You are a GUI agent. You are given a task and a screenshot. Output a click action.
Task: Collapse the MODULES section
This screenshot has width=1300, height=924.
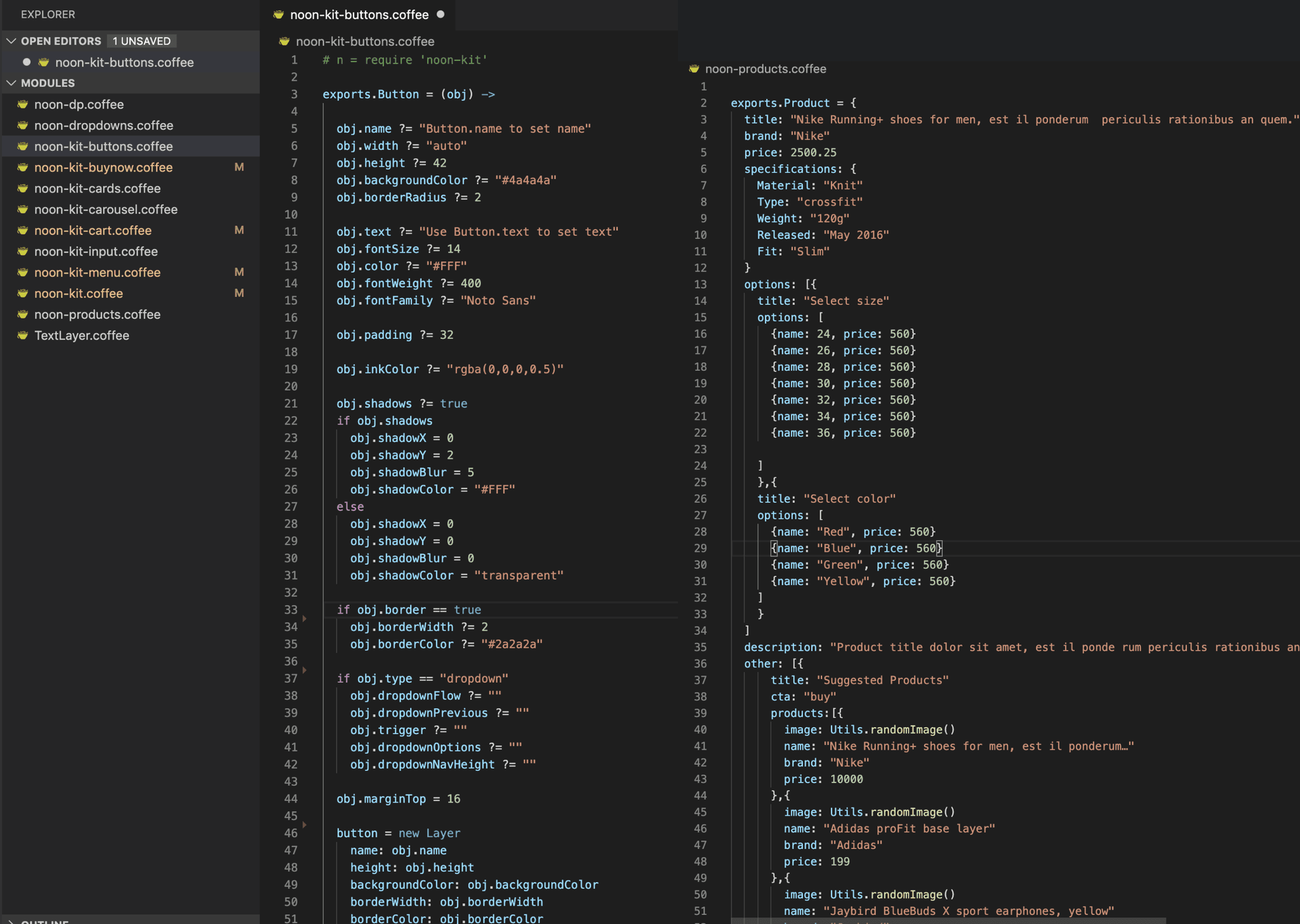coord(11,83)
